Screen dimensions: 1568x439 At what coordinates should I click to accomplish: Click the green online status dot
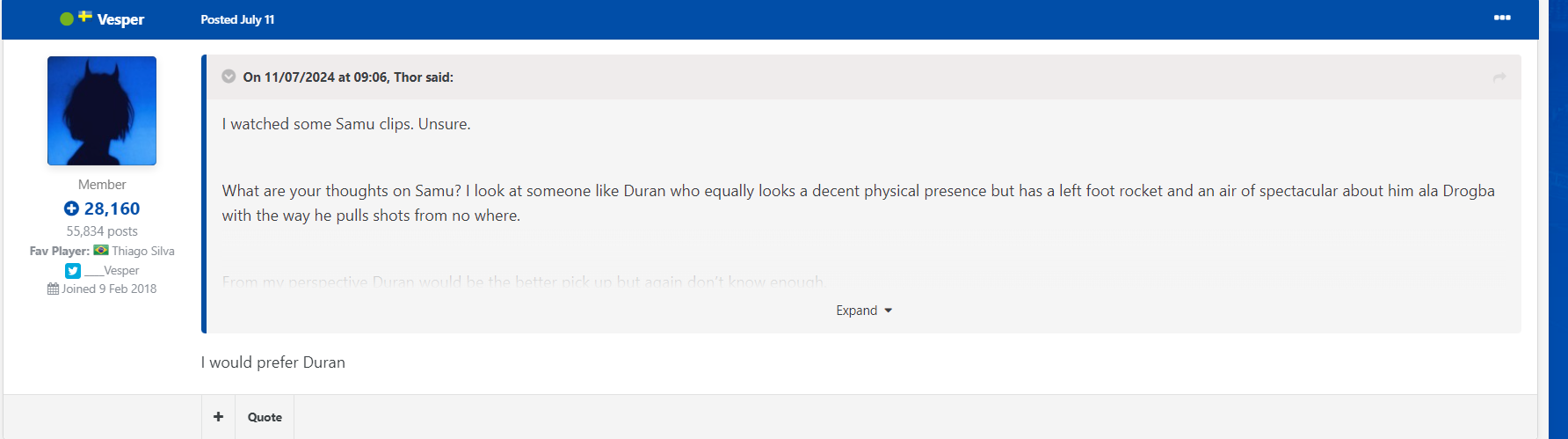tap(67, 18)
